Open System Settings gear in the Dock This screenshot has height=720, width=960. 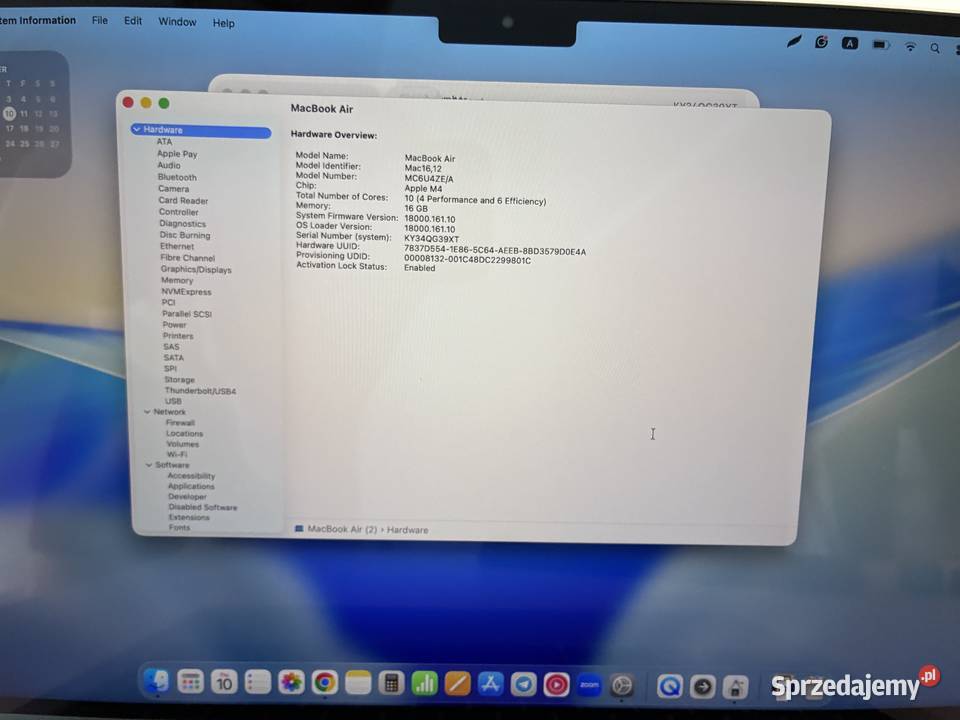click(x=622, y=686)
